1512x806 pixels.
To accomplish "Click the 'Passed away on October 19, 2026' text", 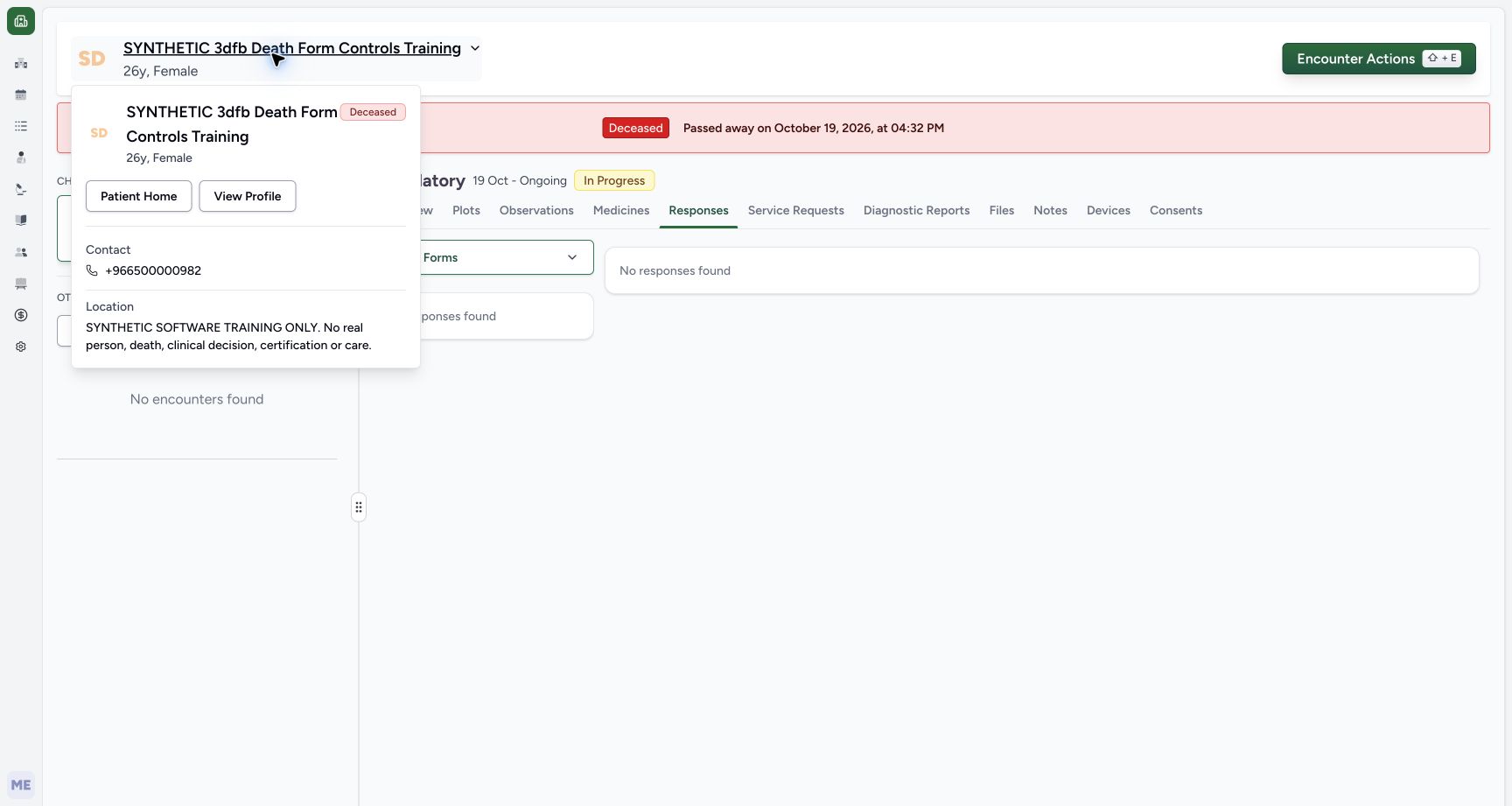I will [x=814, y=128].
